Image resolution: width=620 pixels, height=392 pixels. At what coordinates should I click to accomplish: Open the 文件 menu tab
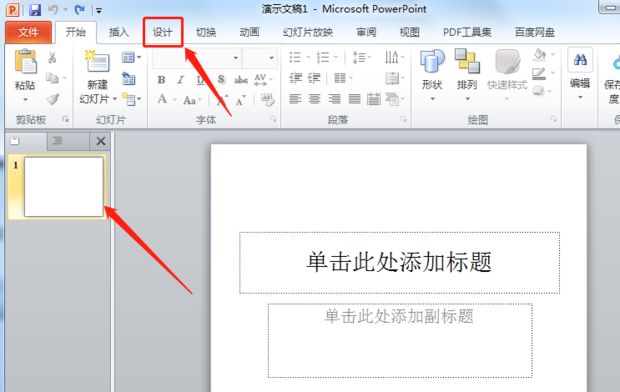tap(28, 32)
